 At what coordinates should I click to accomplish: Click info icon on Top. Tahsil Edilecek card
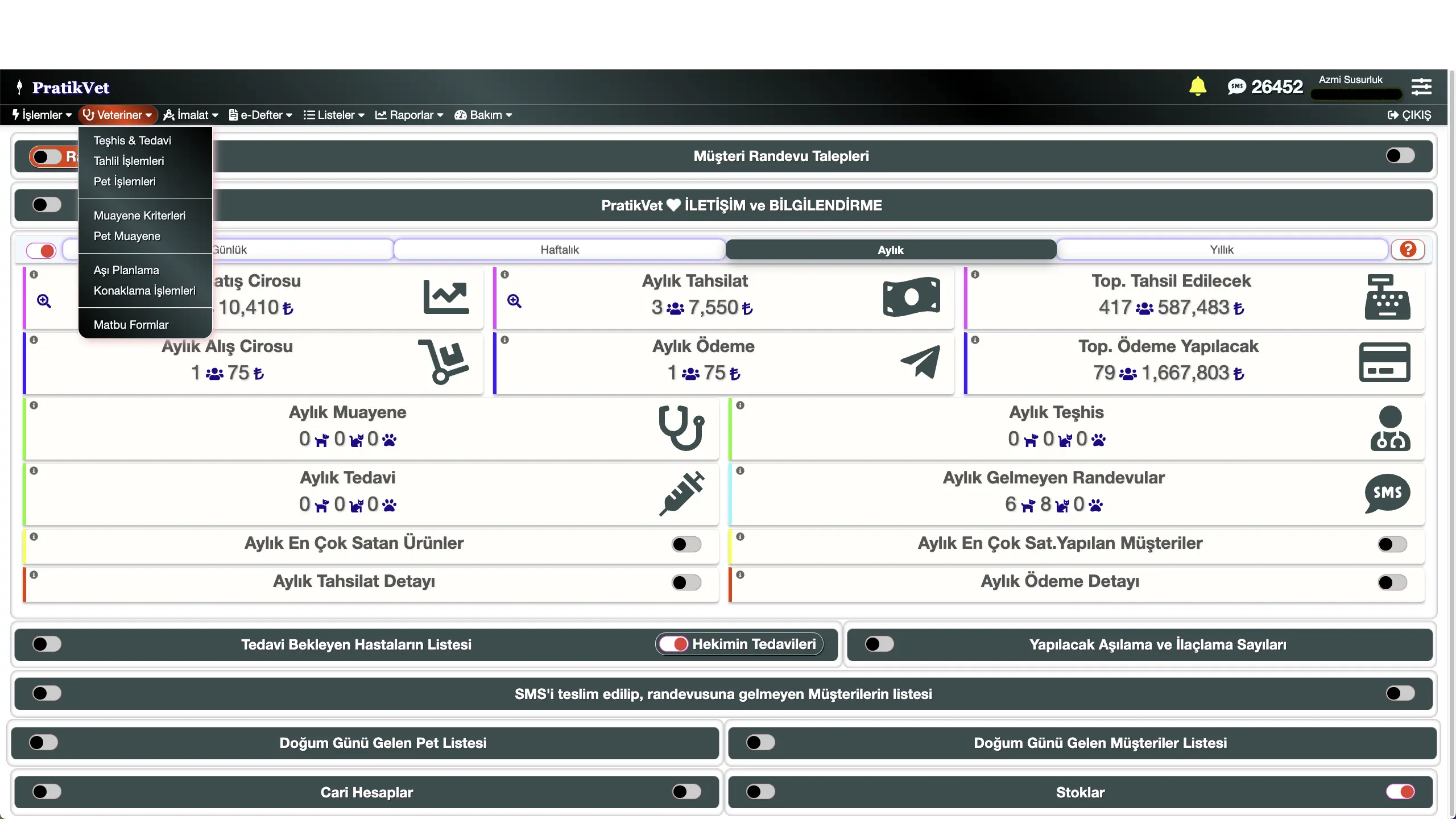pyautogui.click(x=975, y=275)
